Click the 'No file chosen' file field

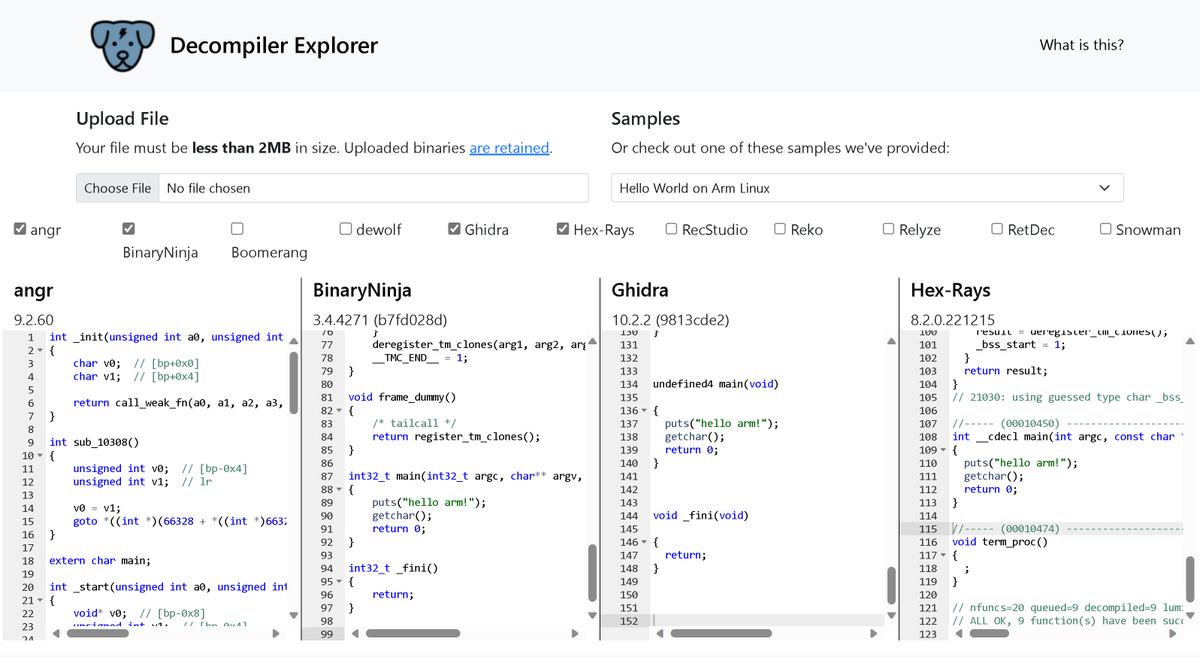(373, 188)
